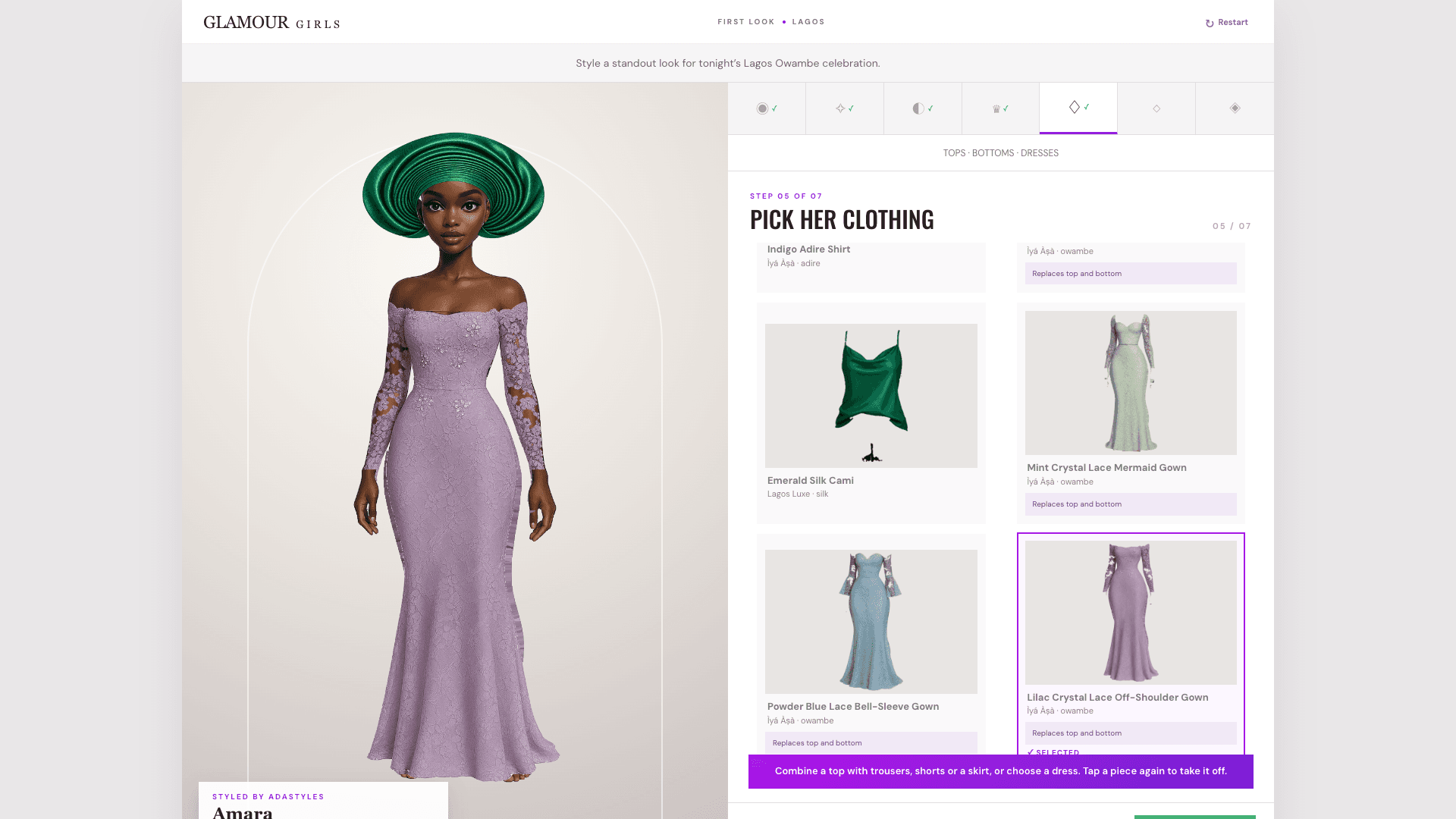Click the purple hint banner about combining pieces
The width and height of the screenshot is (1456, 819).
(x=1000, y=771)
